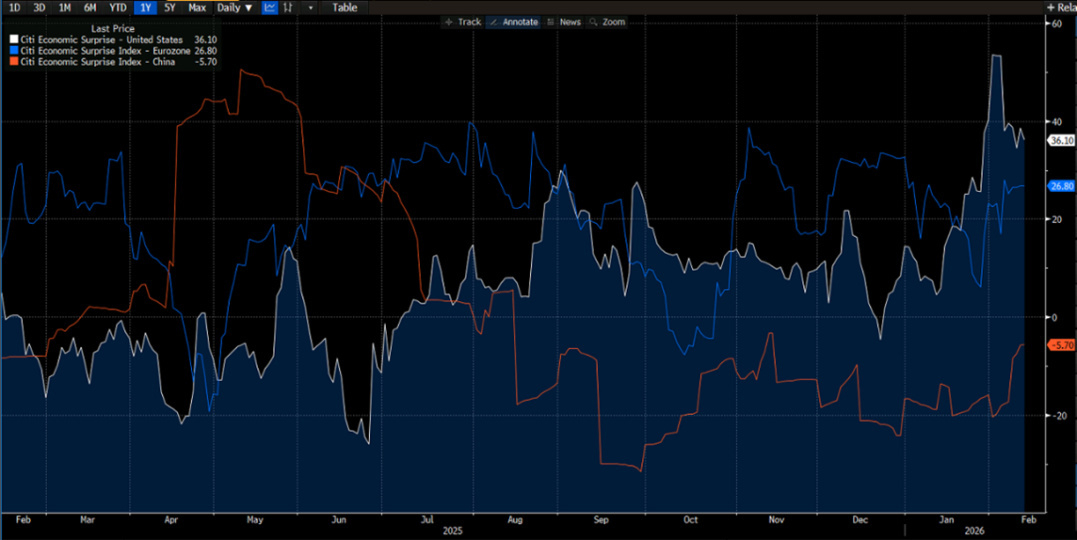Choose the Max time range tab
Viewport: 1077px width, 540px height.
197,8
